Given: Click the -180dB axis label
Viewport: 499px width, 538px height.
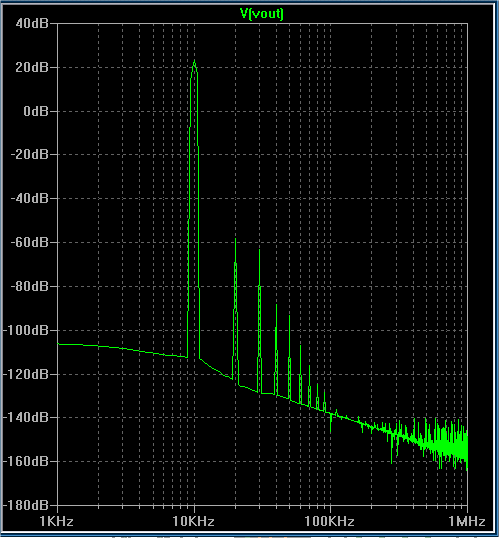Looking at the screenshot, I should 26,505.
